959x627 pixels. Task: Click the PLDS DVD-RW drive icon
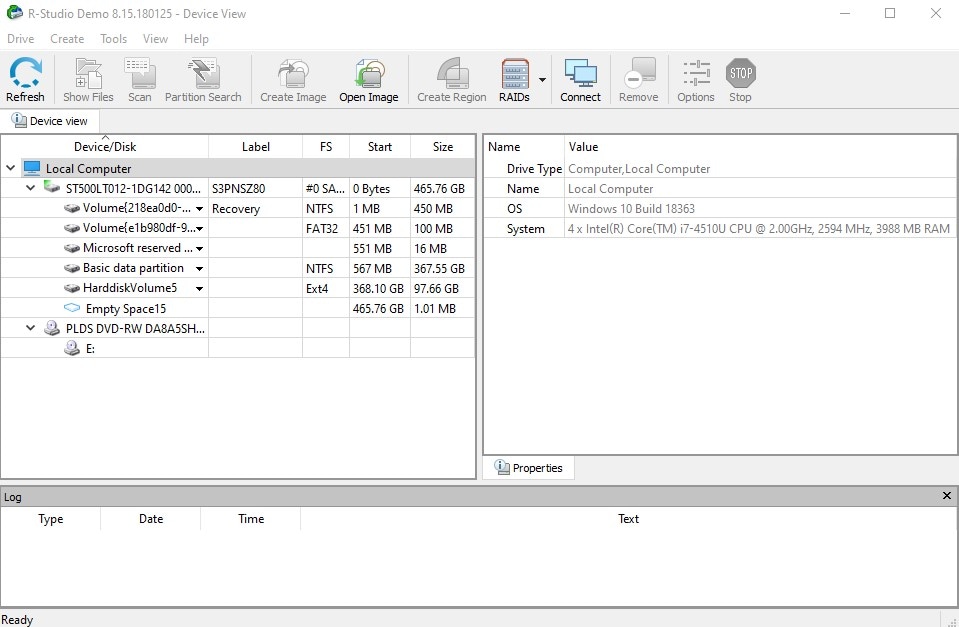click(x=52, y=328)
